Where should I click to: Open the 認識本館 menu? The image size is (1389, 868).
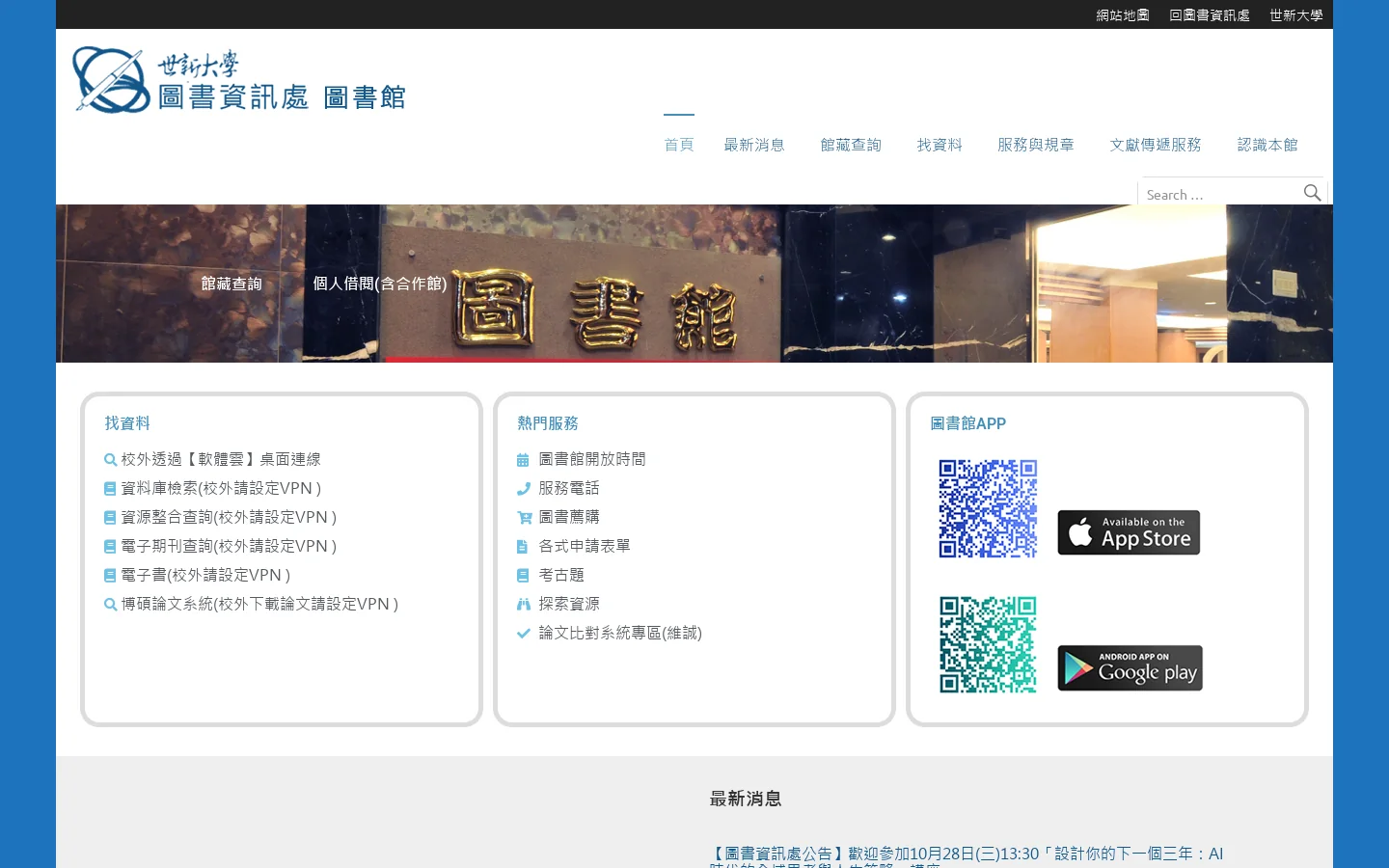[x=1267, y=145]
